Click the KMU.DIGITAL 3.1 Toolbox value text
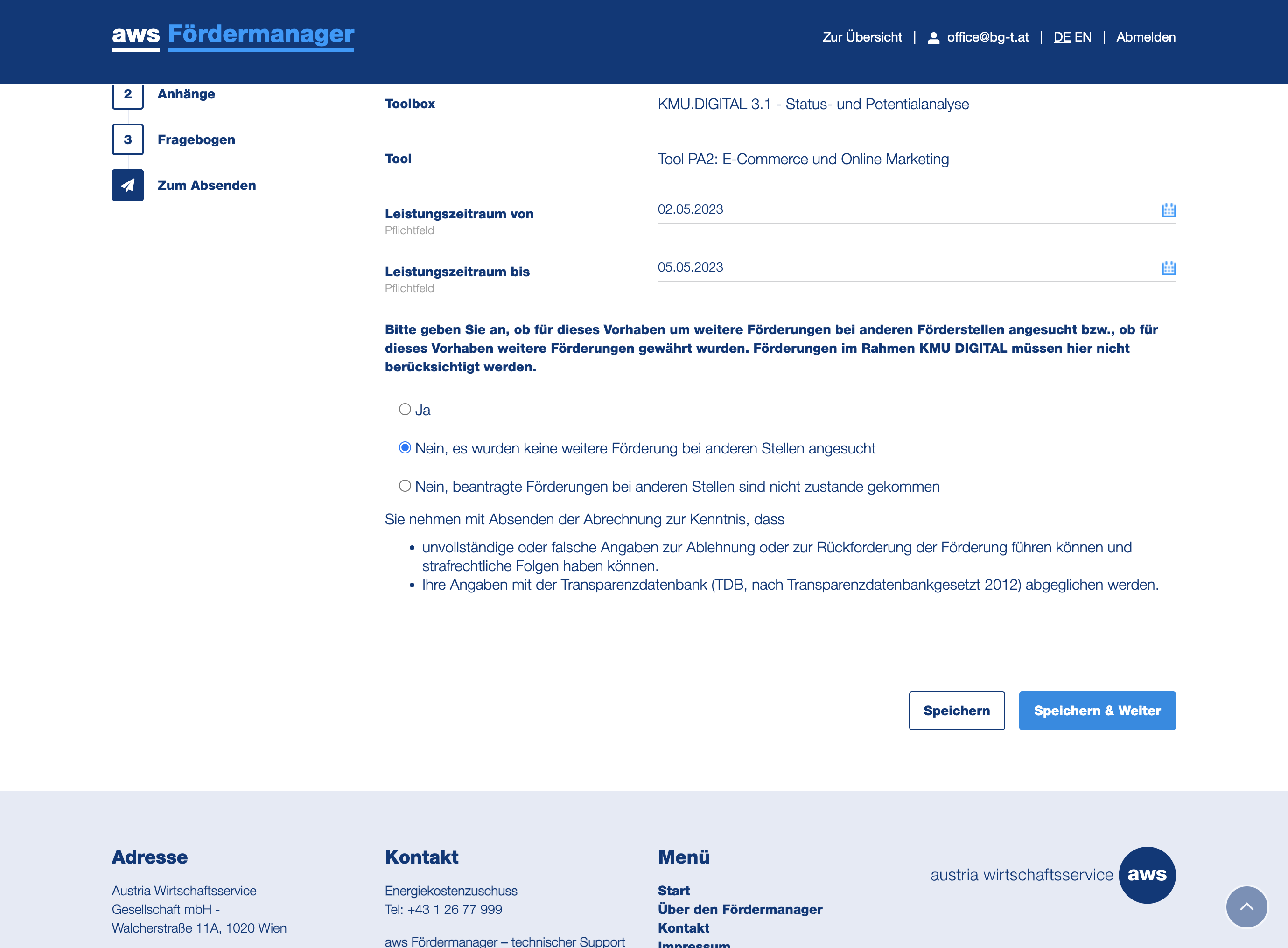Screen dimensions: 1288x948 (813, 104)
